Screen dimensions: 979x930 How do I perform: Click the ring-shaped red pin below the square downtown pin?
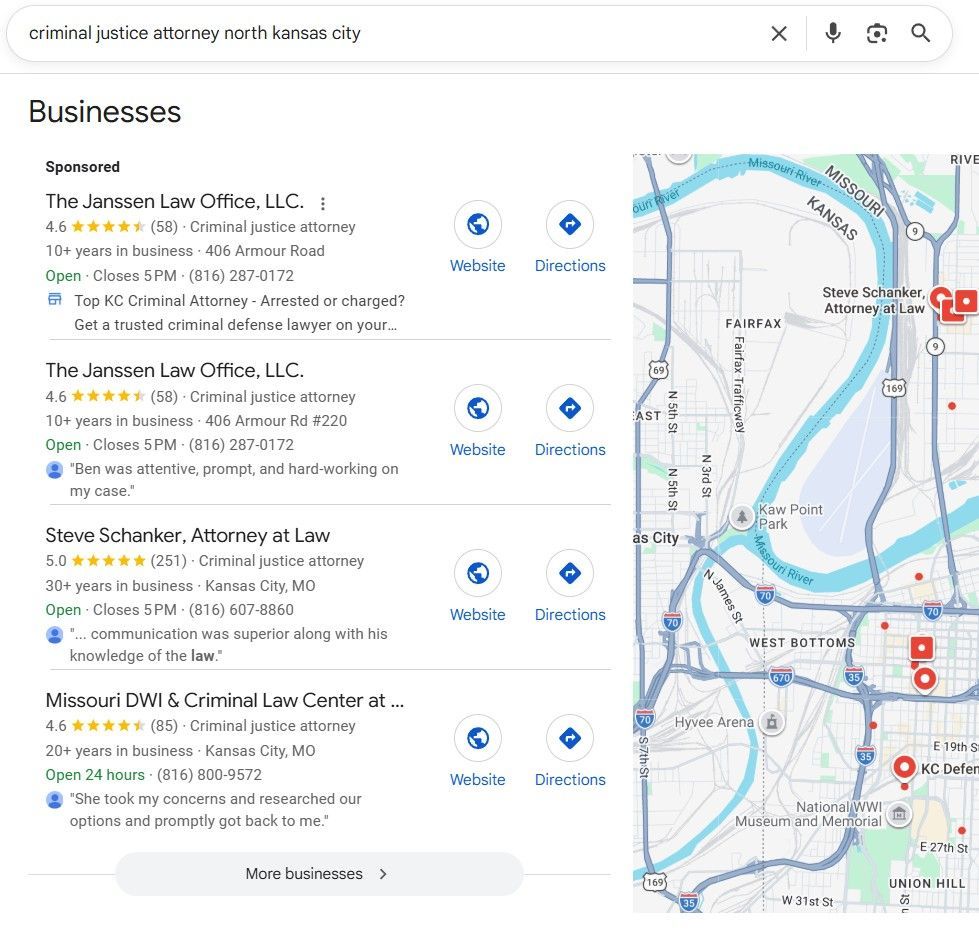925,678
